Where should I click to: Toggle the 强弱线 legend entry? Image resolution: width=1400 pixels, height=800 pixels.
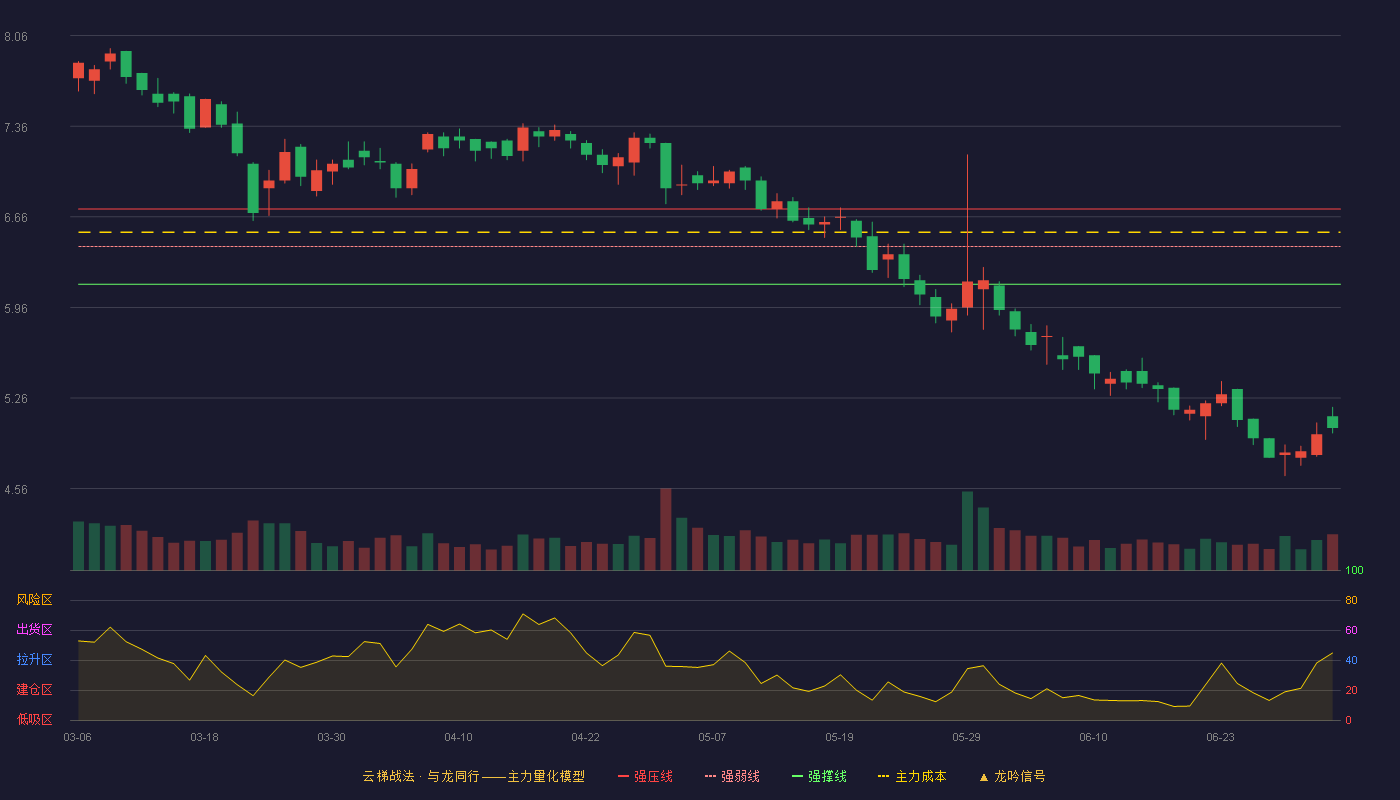[x=732, y=776]
